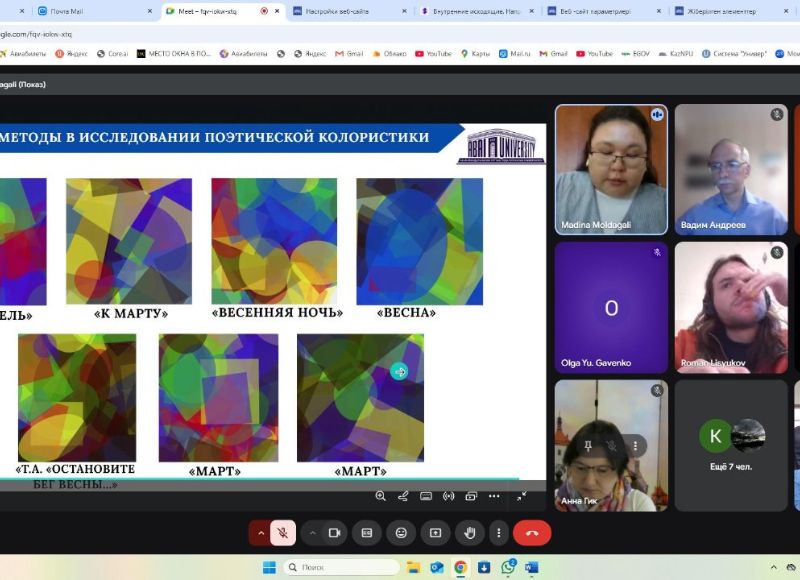This screenshot has height=580, width=800.
Task: Expand video settings arrow beside camera
Action: (x=312, y=533)
